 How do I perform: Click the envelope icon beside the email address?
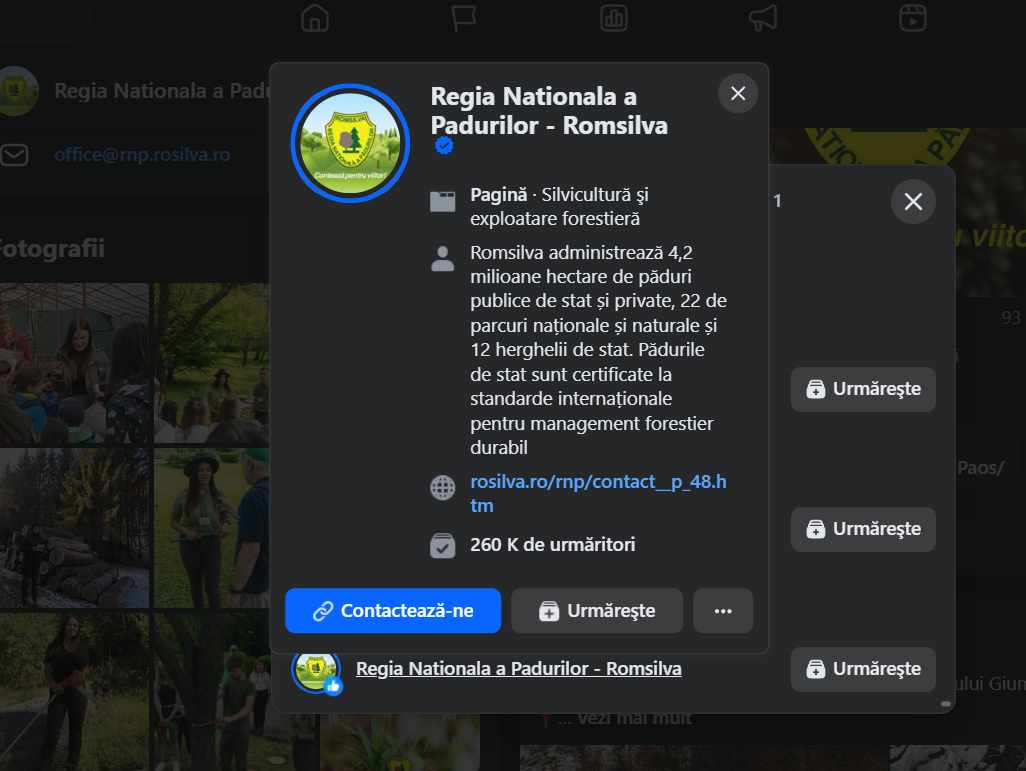tap(15, 154)
